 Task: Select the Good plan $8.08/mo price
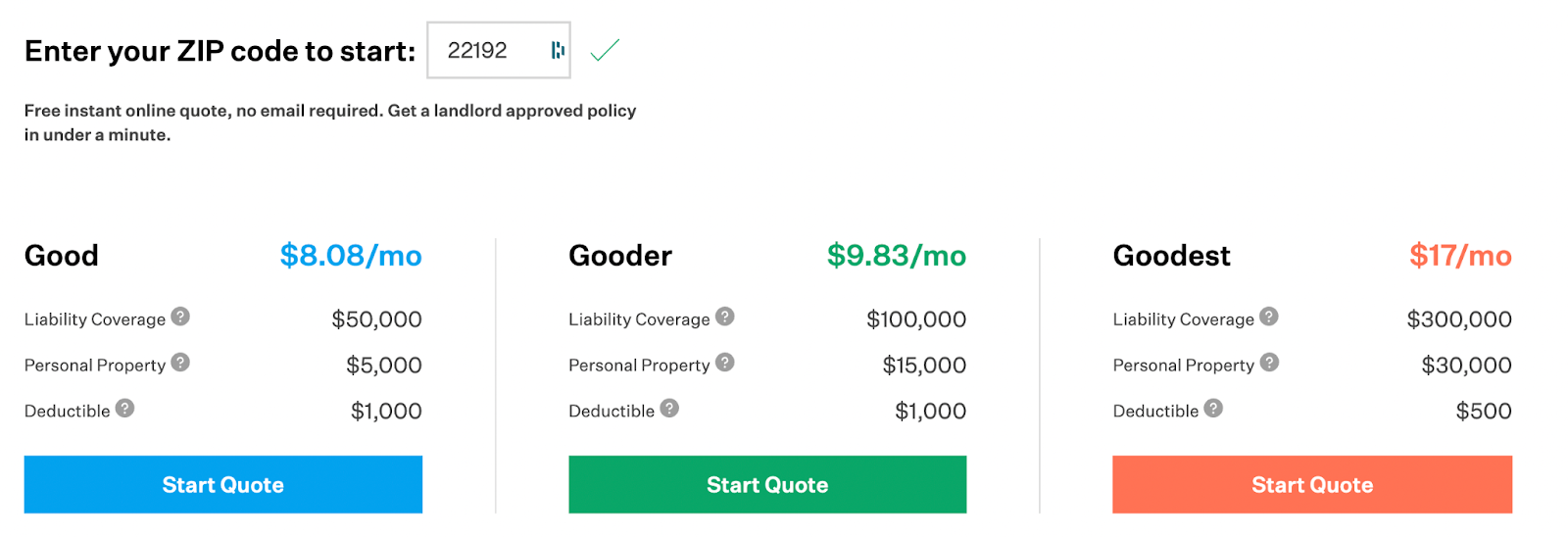click(x=351, y=256)
